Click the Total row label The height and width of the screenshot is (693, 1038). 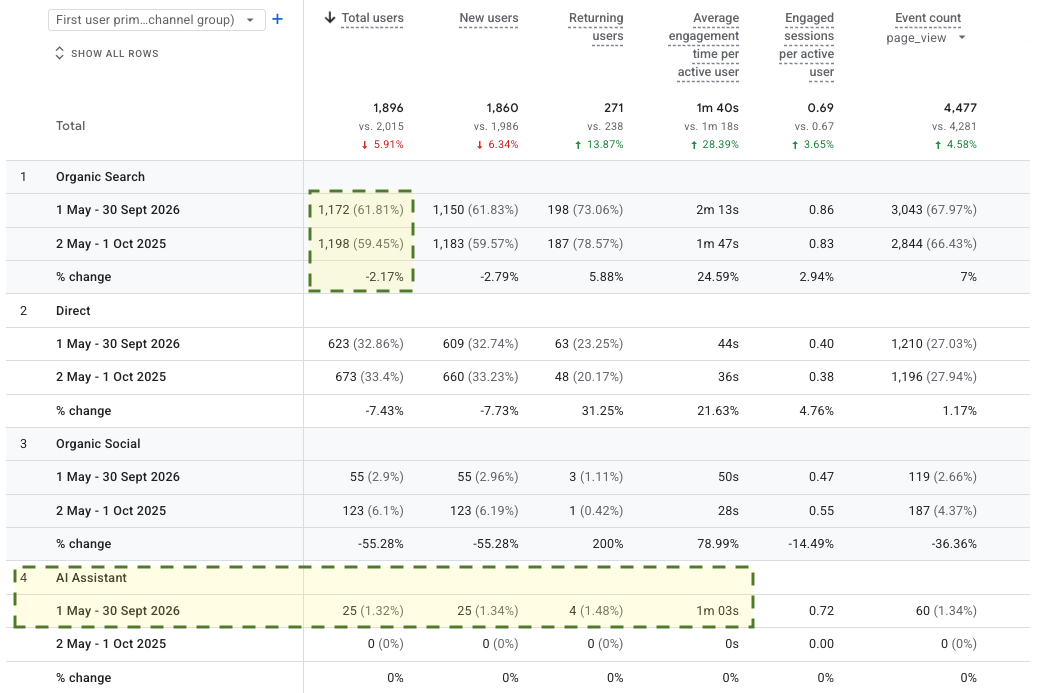[x=70, y=126]
